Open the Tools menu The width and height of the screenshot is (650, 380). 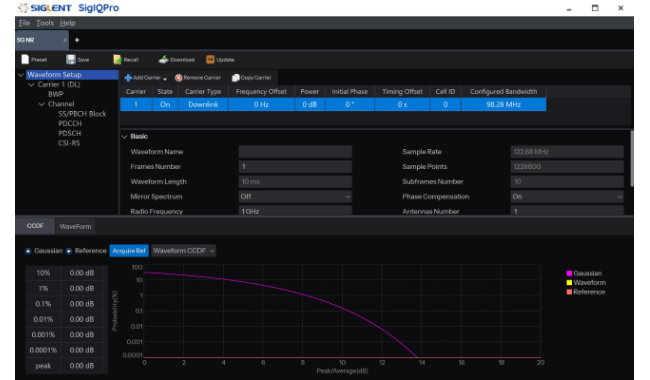(x=45, y=23)
